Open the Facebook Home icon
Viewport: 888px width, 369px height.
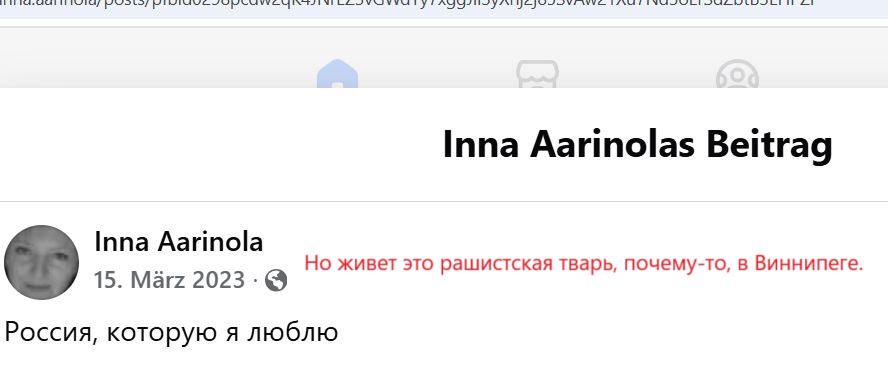click(337, 75)
